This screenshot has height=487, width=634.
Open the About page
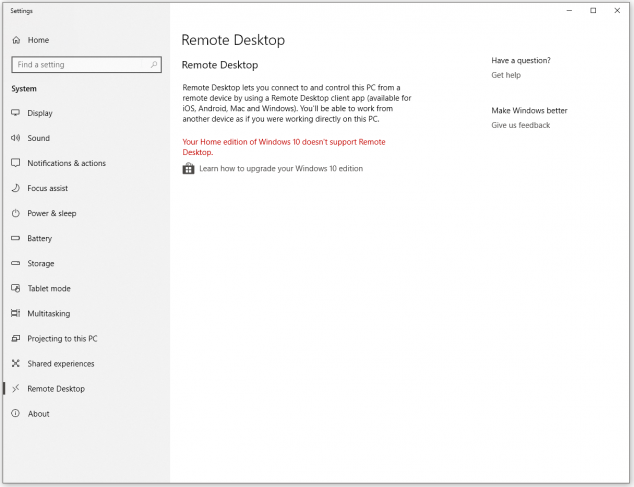[38, 414]
